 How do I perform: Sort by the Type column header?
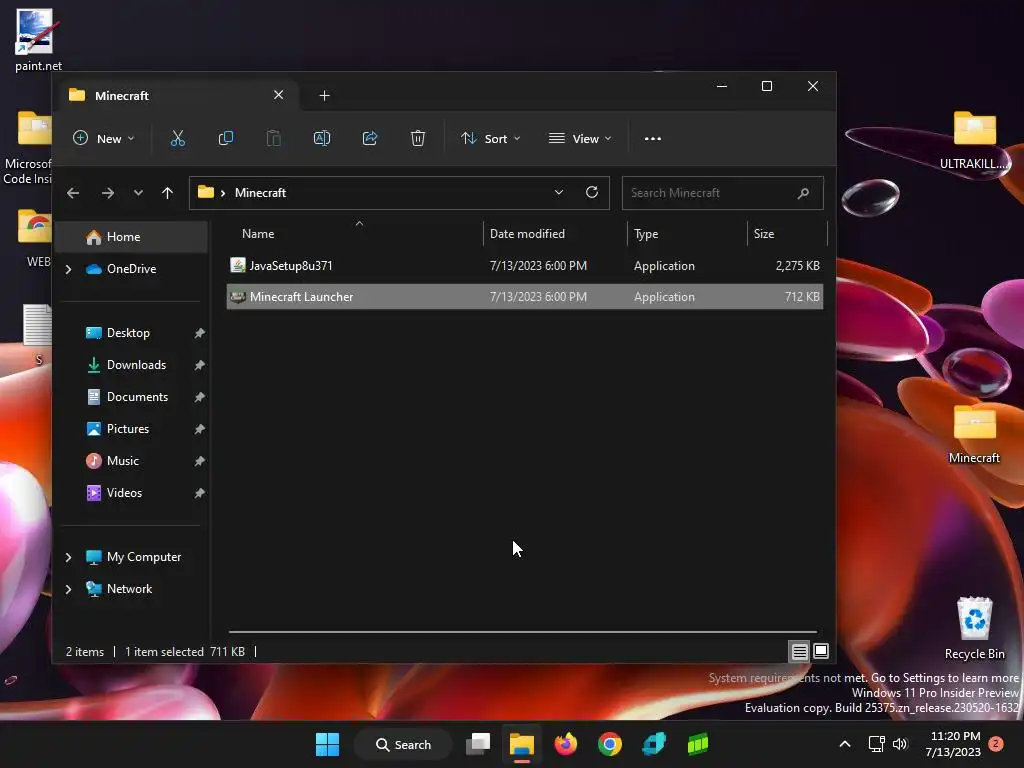[687, 234]
